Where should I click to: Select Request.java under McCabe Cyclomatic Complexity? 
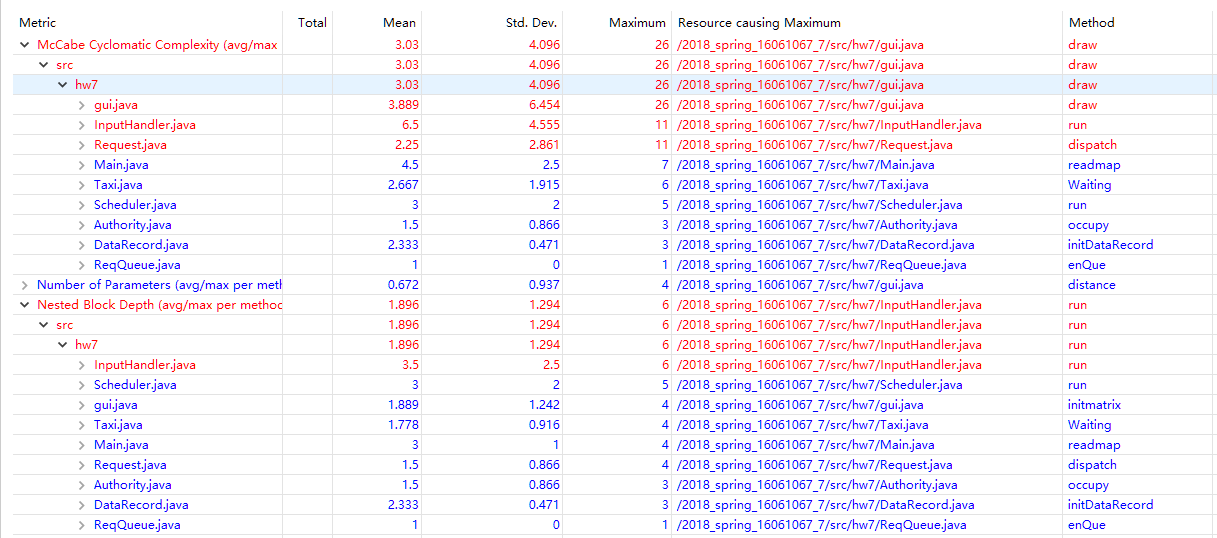click(130, 145)
